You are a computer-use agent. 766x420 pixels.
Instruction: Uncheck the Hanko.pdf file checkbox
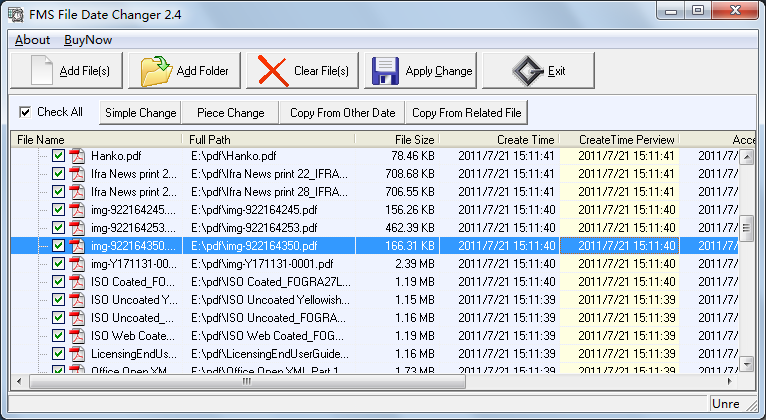pyautogui.click(x=58, y=156)
